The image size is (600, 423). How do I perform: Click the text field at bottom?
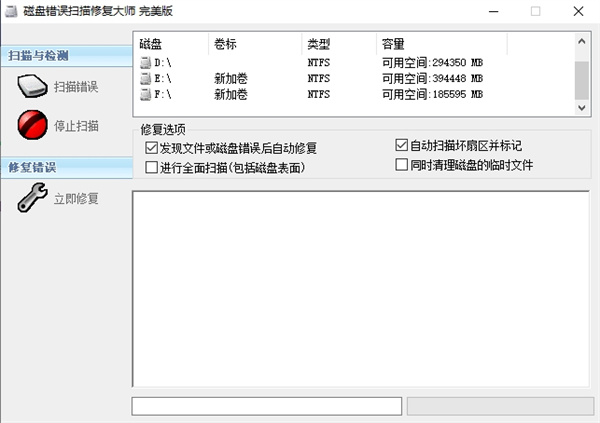(x=266, y=406)
